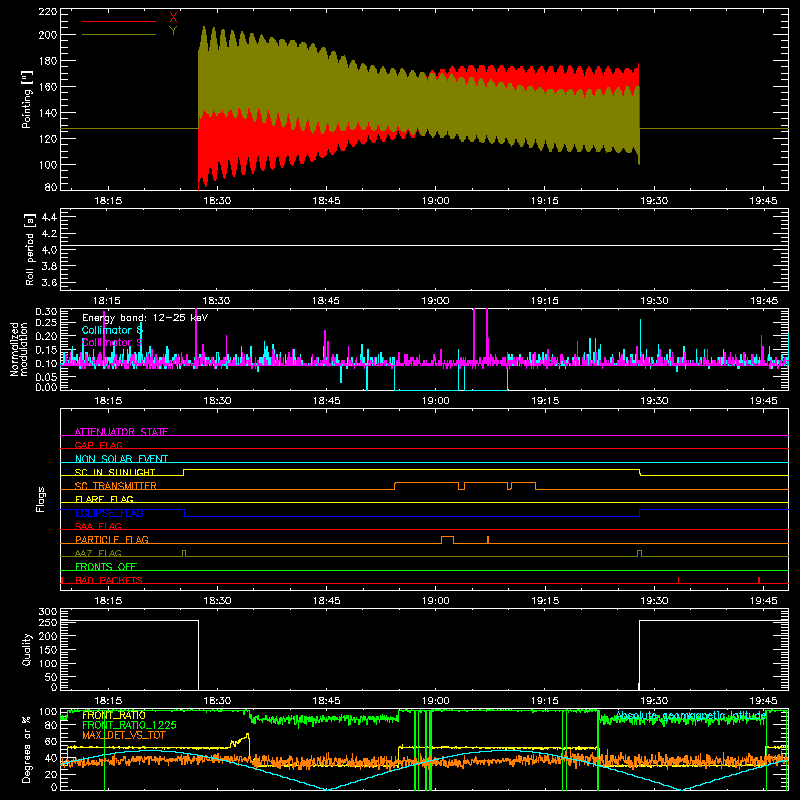
Task: Click the ECLIPSE_FLAG rising step near 19:28
Action: pyautogui.click(x=640, y=513)
